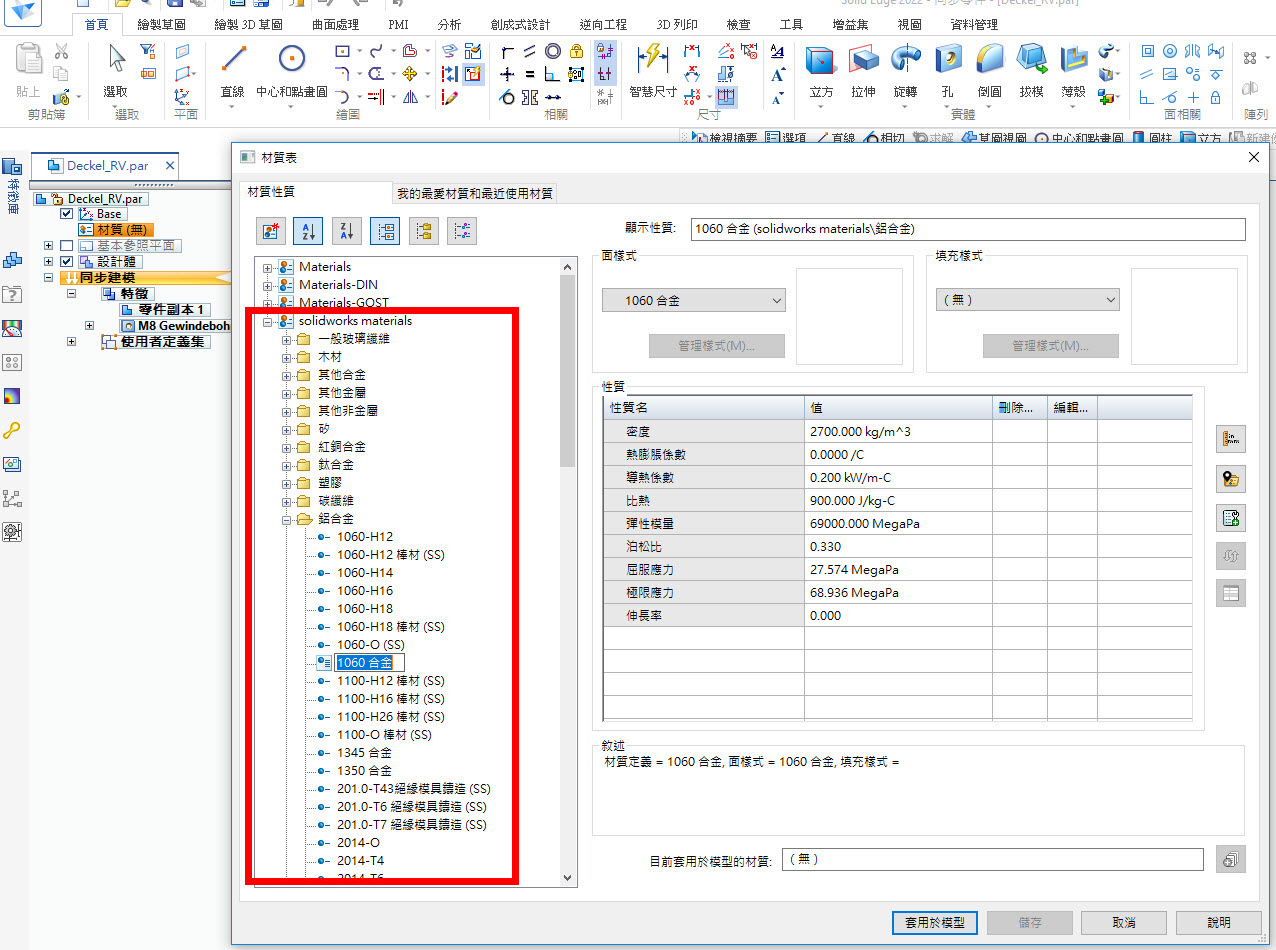Image resolution: width=1276 pixels, height=950 pixels.
Task: Click the yellow key icon in left sidebar
Action: pos(12,430)
